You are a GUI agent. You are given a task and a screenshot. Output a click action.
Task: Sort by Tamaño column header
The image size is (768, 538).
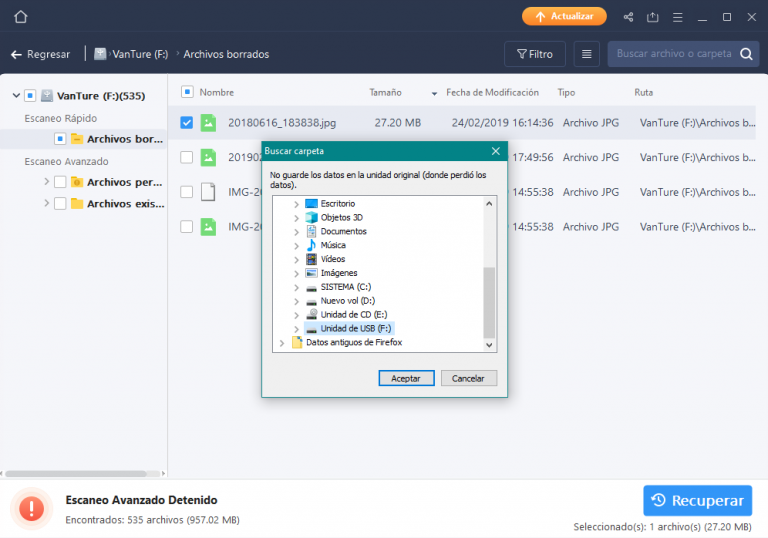pyautogui.click(x=385, y=92)
